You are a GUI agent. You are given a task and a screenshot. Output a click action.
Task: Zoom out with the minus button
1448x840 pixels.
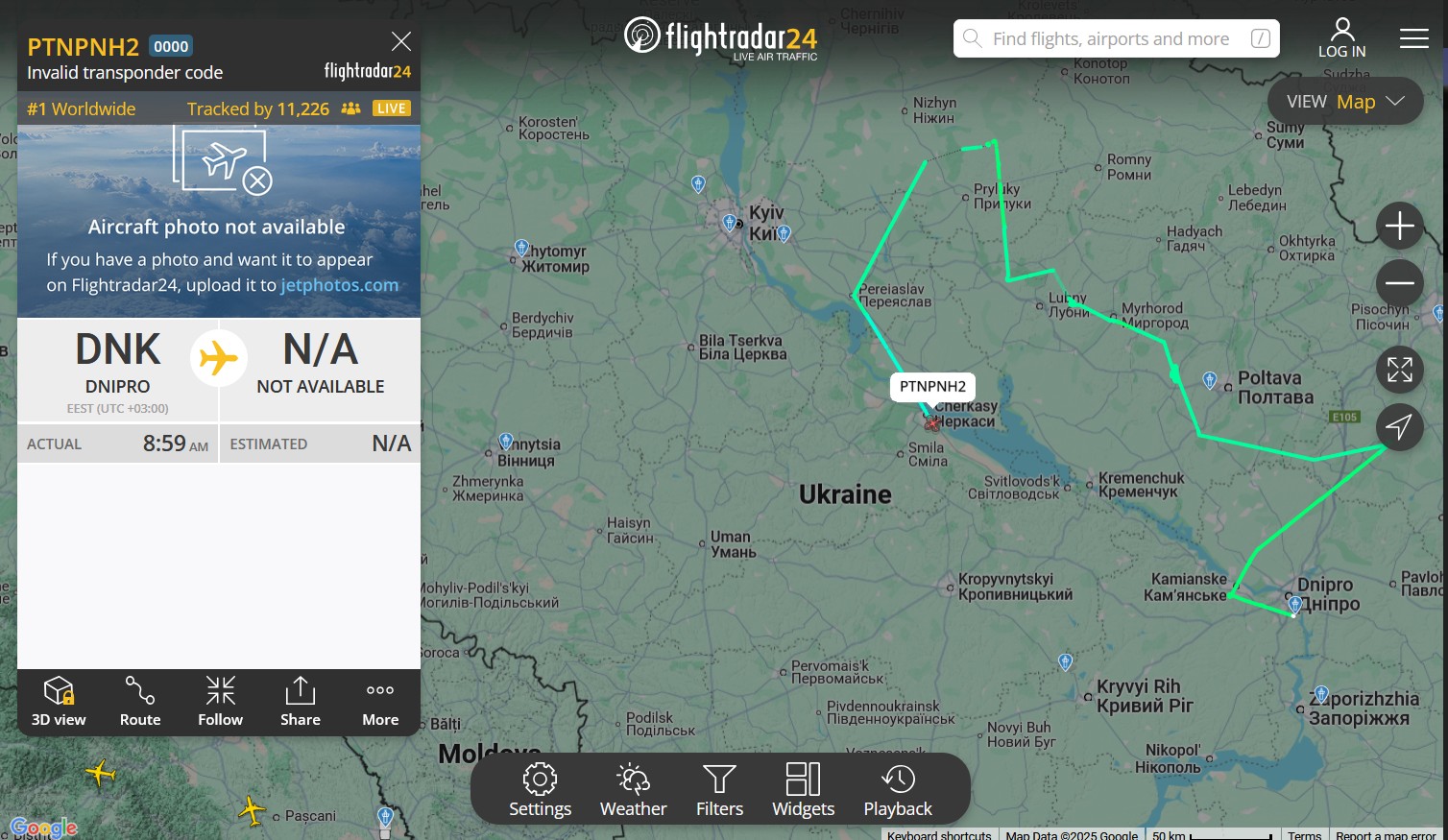click(1400, 283)
